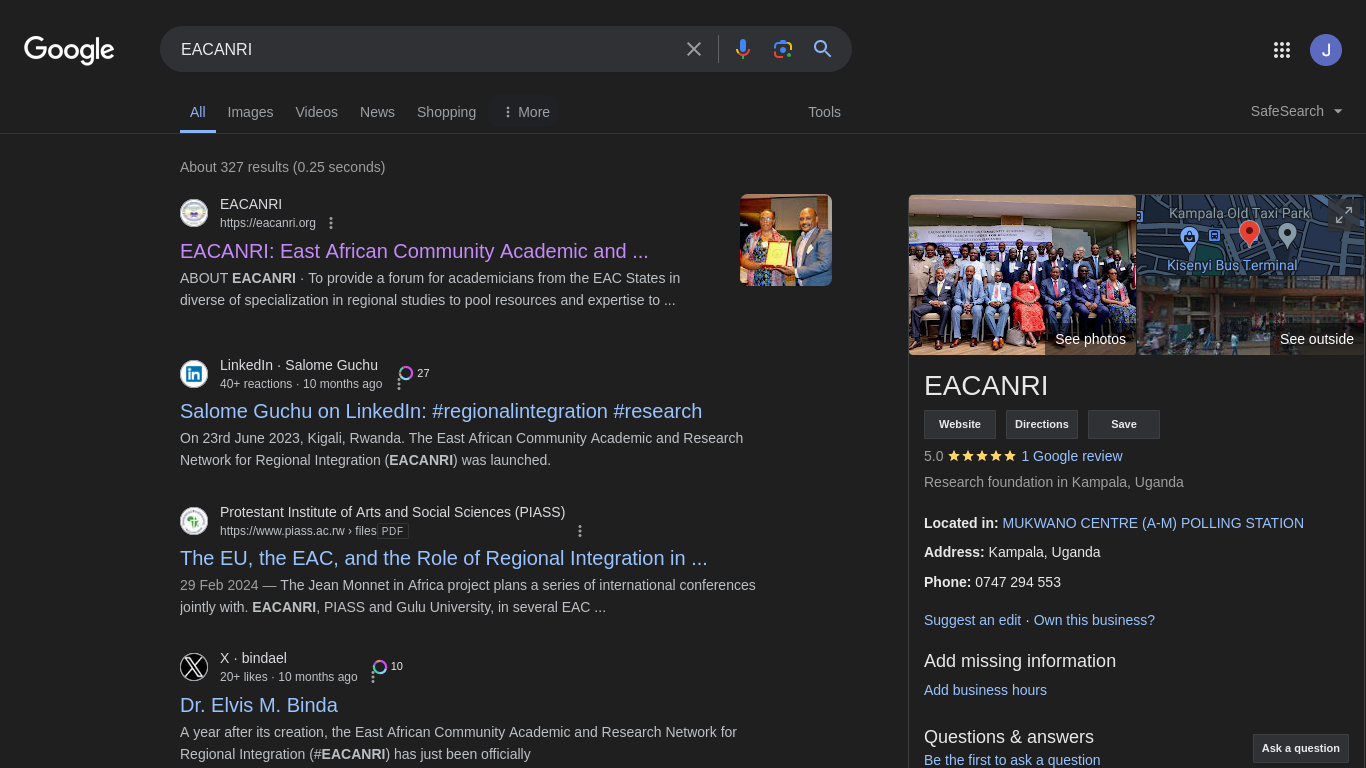Viewport: 1366px width, 768px height.
Task: Open options menu for LinkedIn result
Action: point(399,385)
